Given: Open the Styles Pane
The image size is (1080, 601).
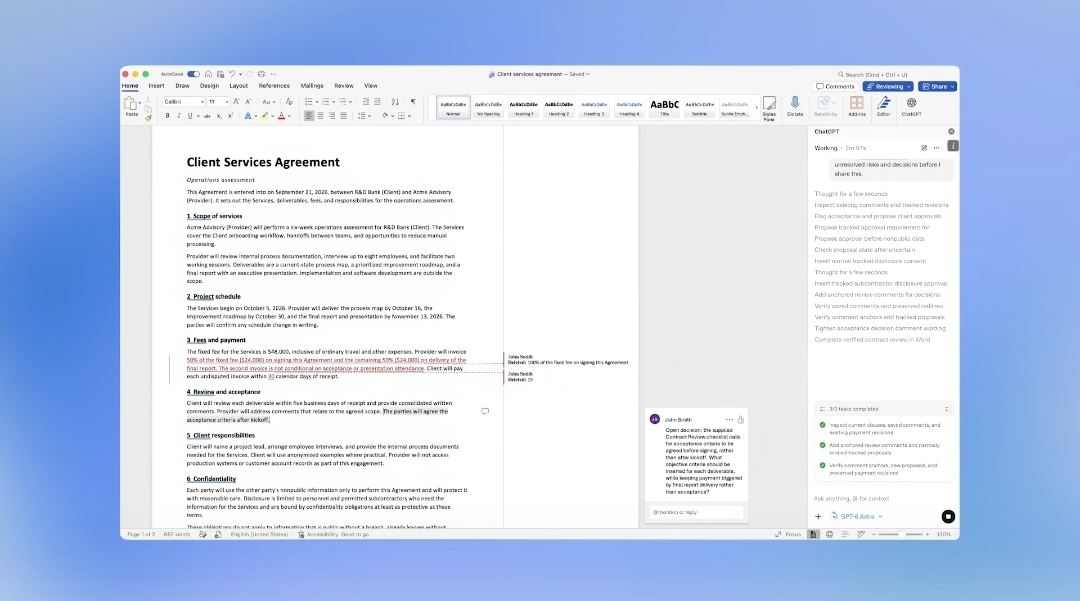Looking at the screenshot, I should point(769,108).
